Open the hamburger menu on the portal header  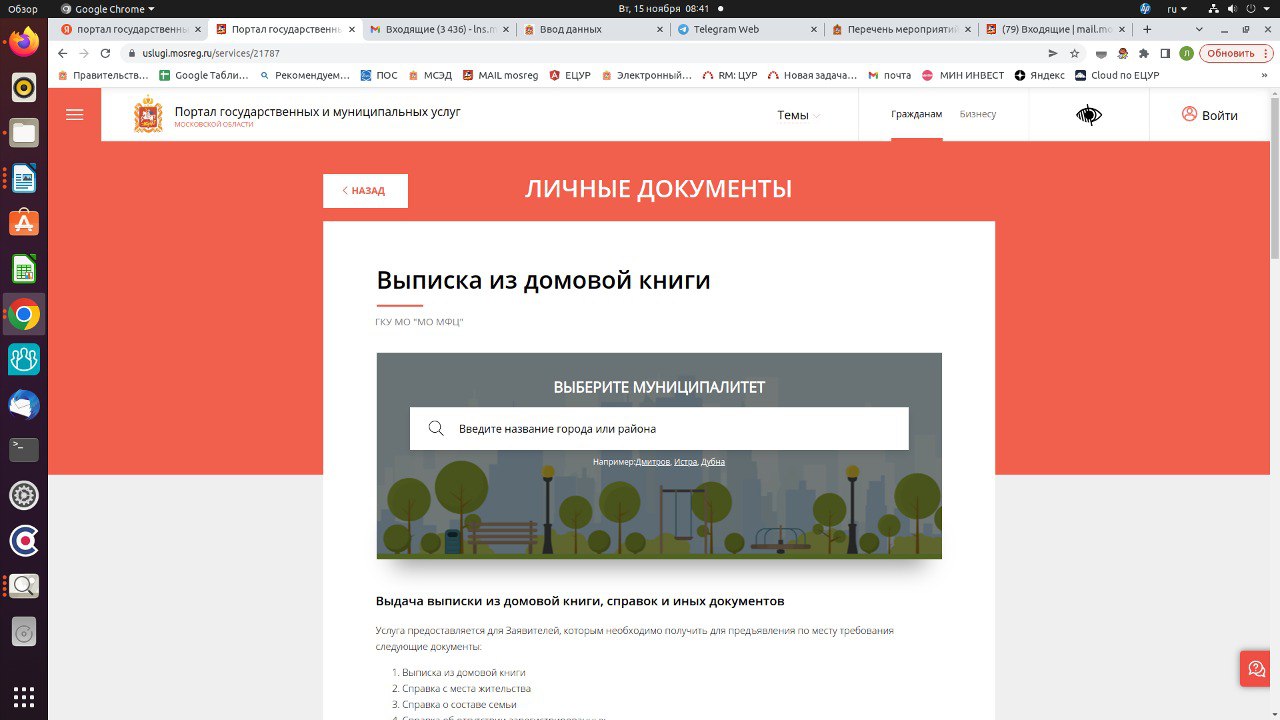pyautogui.click(x=74, y=115)
